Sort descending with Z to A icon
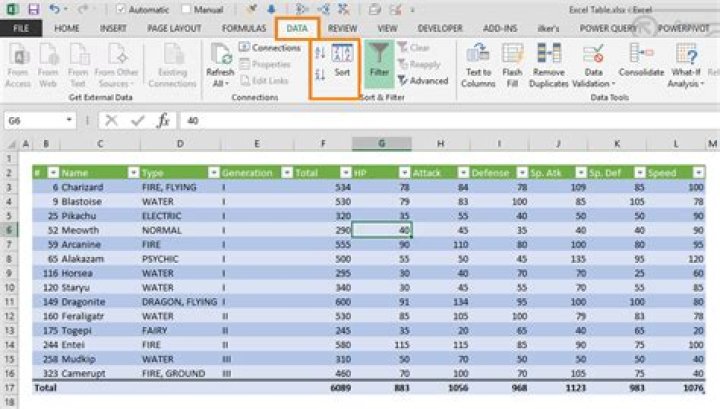Viewport: 720px width, 409px height. 320,73
